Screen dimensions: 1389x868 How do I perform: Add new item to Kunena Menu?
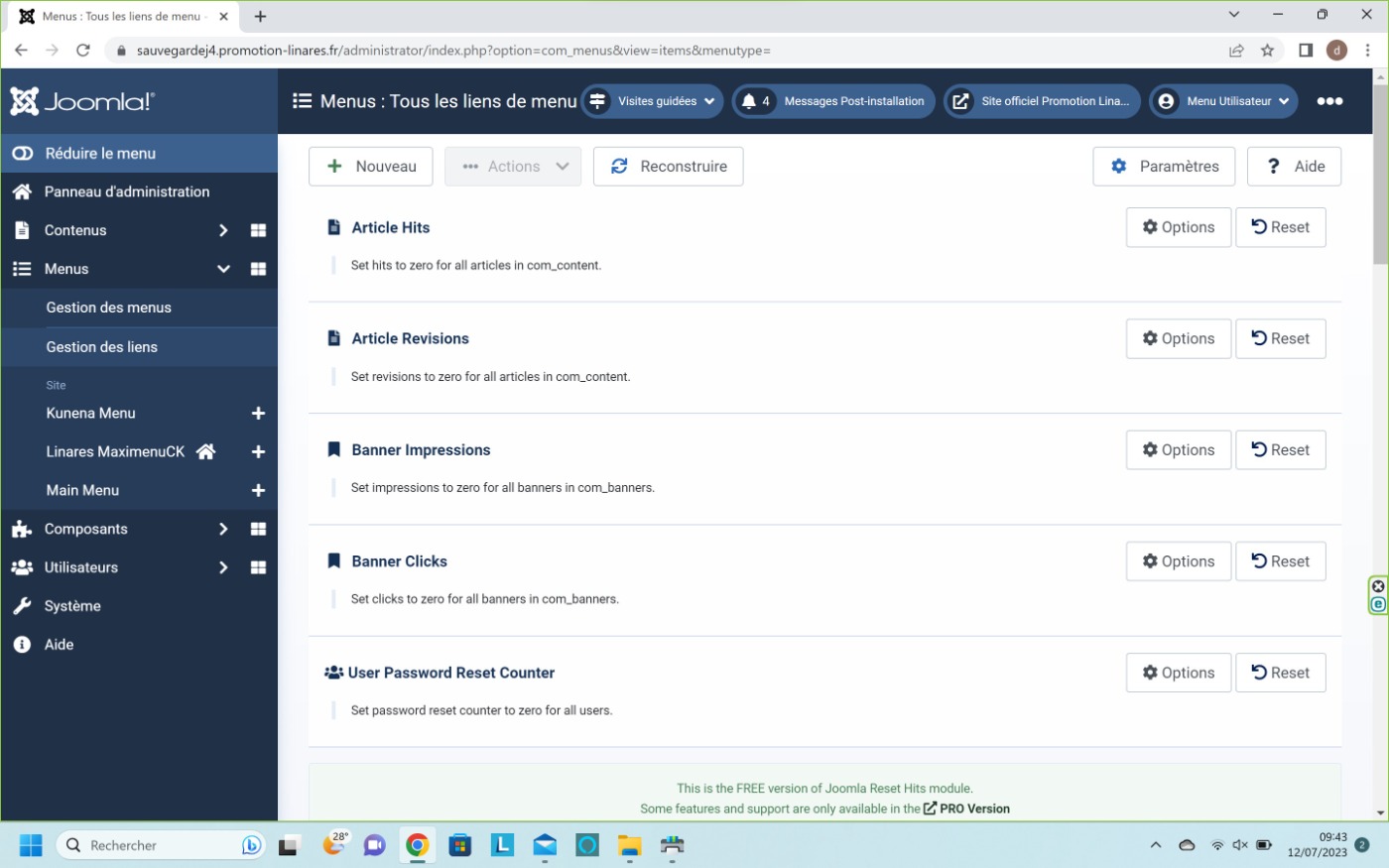pyautogui.click(x=258, y=413)
